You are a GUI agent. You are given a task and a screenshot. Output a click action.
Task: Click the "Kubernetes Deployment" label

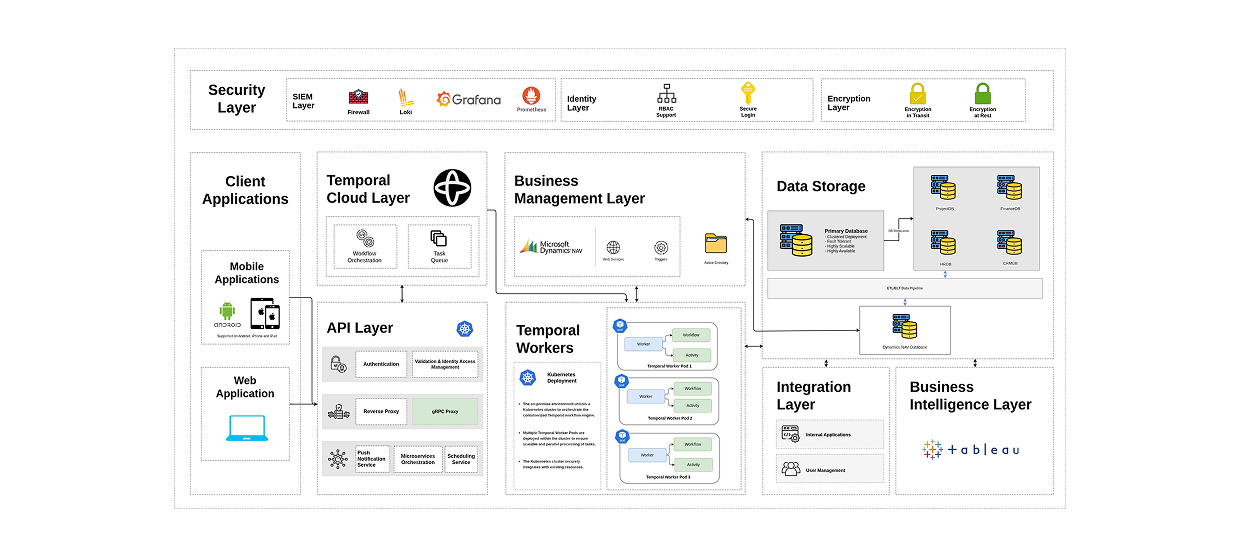click(x=561, y=377)
